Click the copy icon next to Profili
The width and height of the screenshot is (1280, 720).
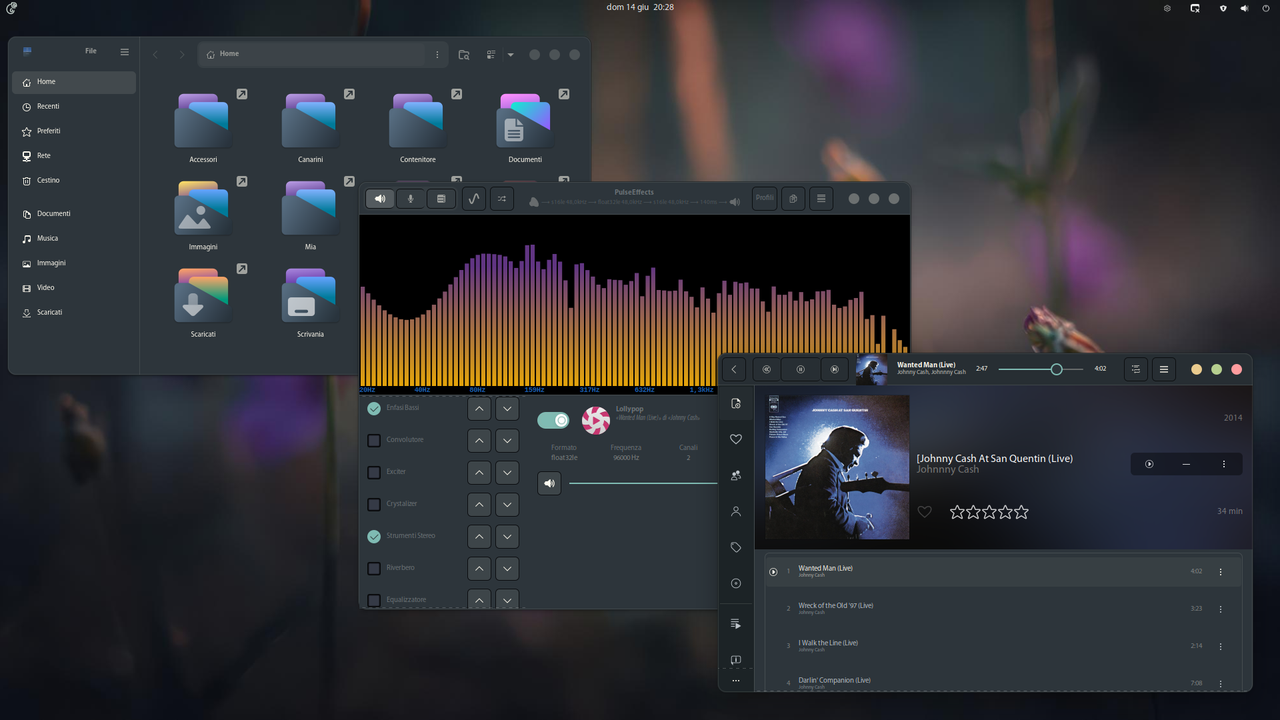click(x=793, y=199)
